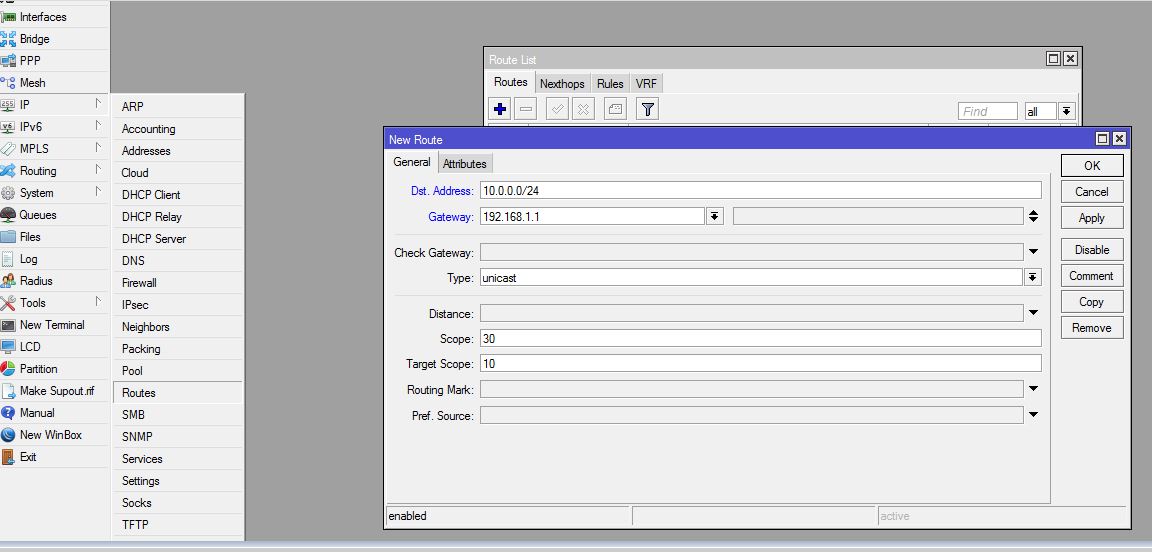The image size is (1152, 552).
Task: Select the Routes tab in Route List
Action: click(511, 82)
